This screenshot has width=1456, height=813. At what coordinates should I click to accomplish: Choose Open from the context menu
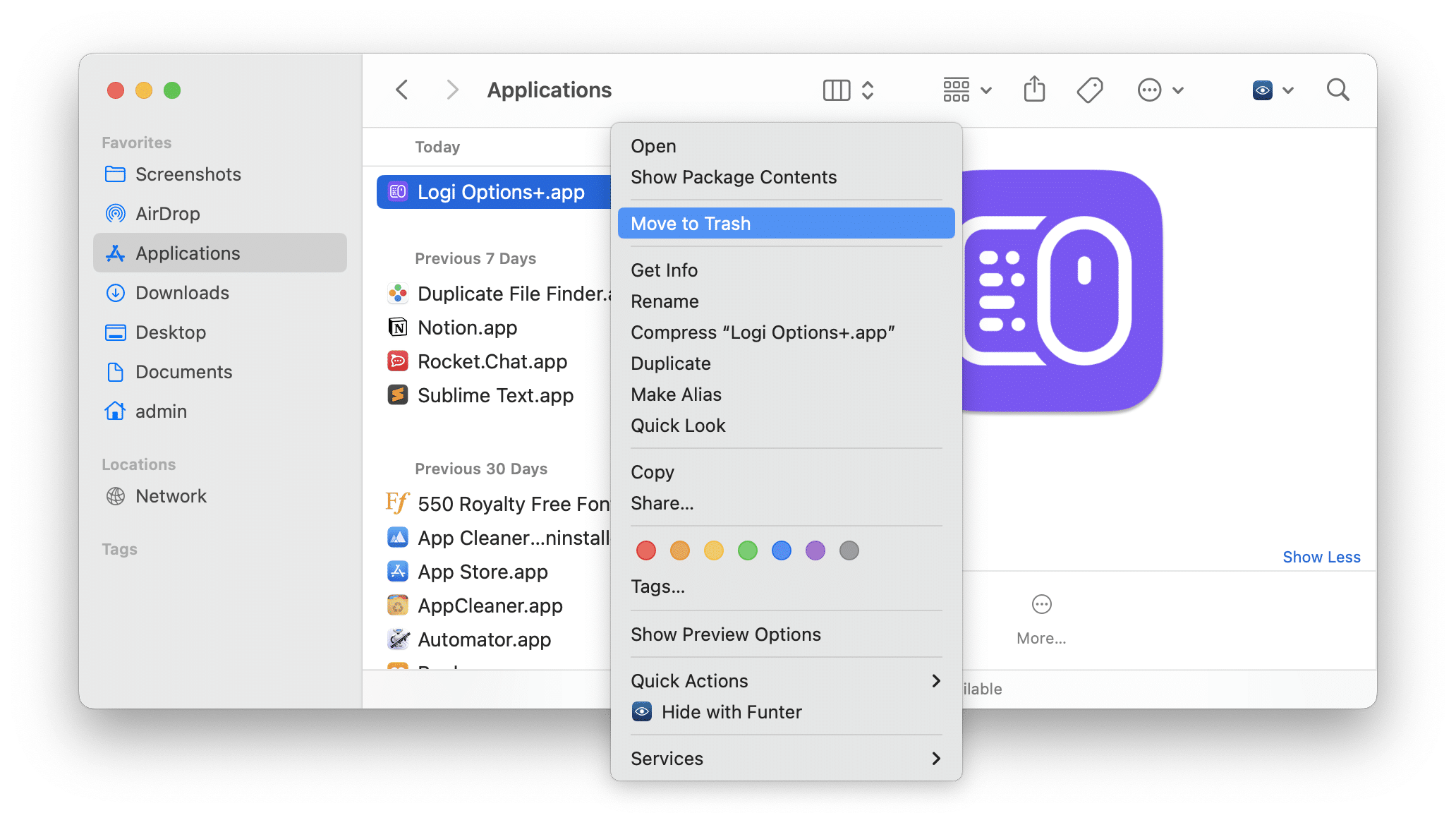pos(786,146)
